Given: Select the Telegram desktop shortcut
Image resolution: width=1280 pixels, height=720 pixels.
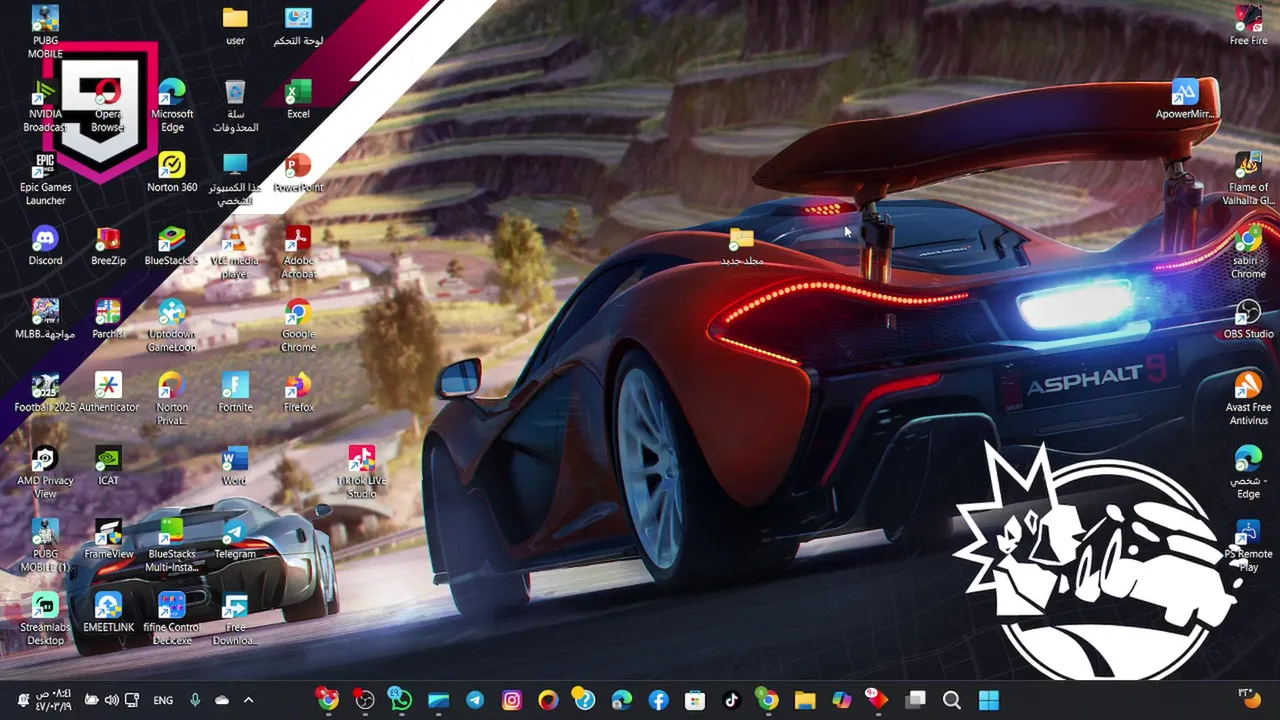Looking at the screenshot, I should click(x=235, y=539).
